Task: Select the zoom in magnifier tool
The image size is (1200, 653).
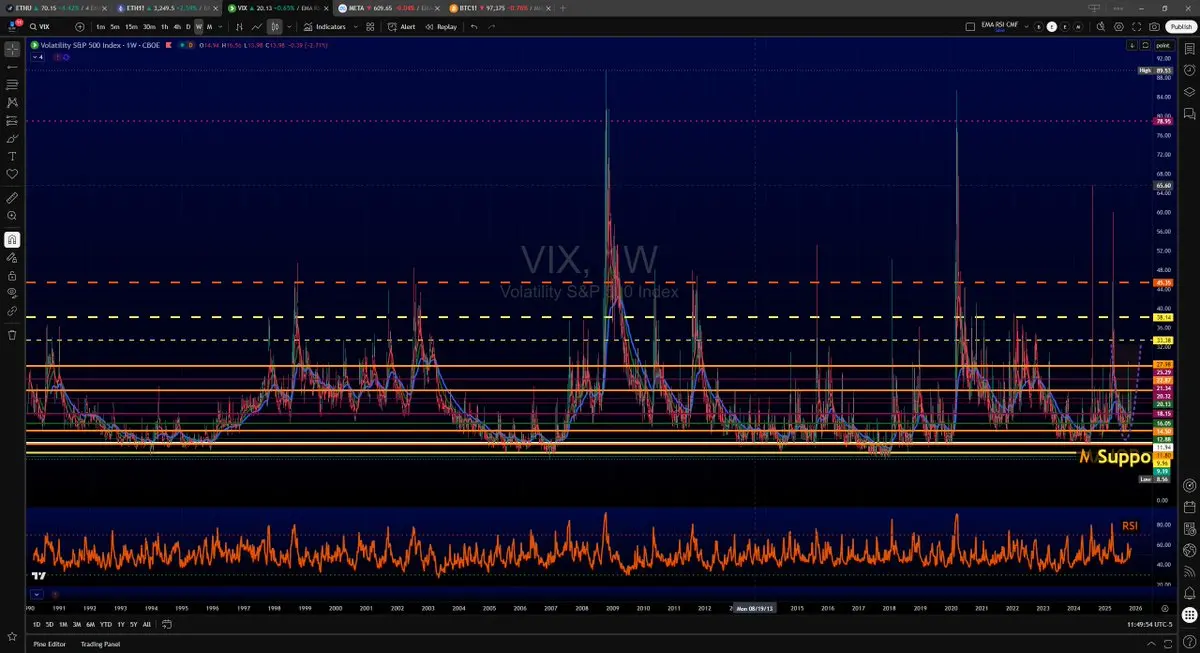Action: (x=12, y=216)
